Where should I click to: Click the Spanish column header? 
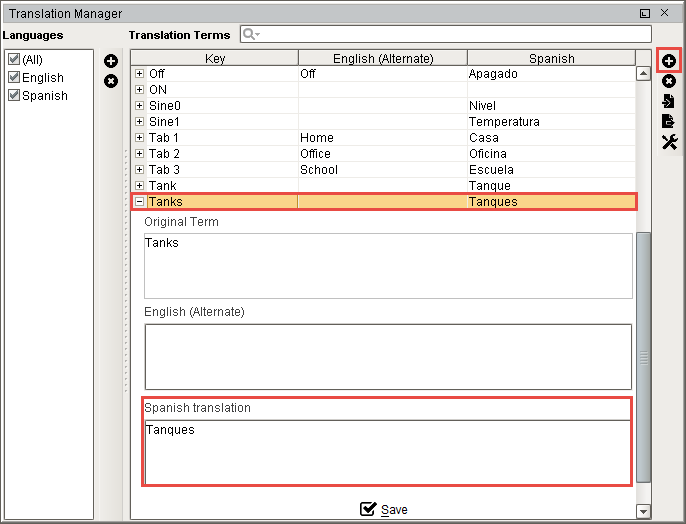pyautogui.click(x=551, y=59)
